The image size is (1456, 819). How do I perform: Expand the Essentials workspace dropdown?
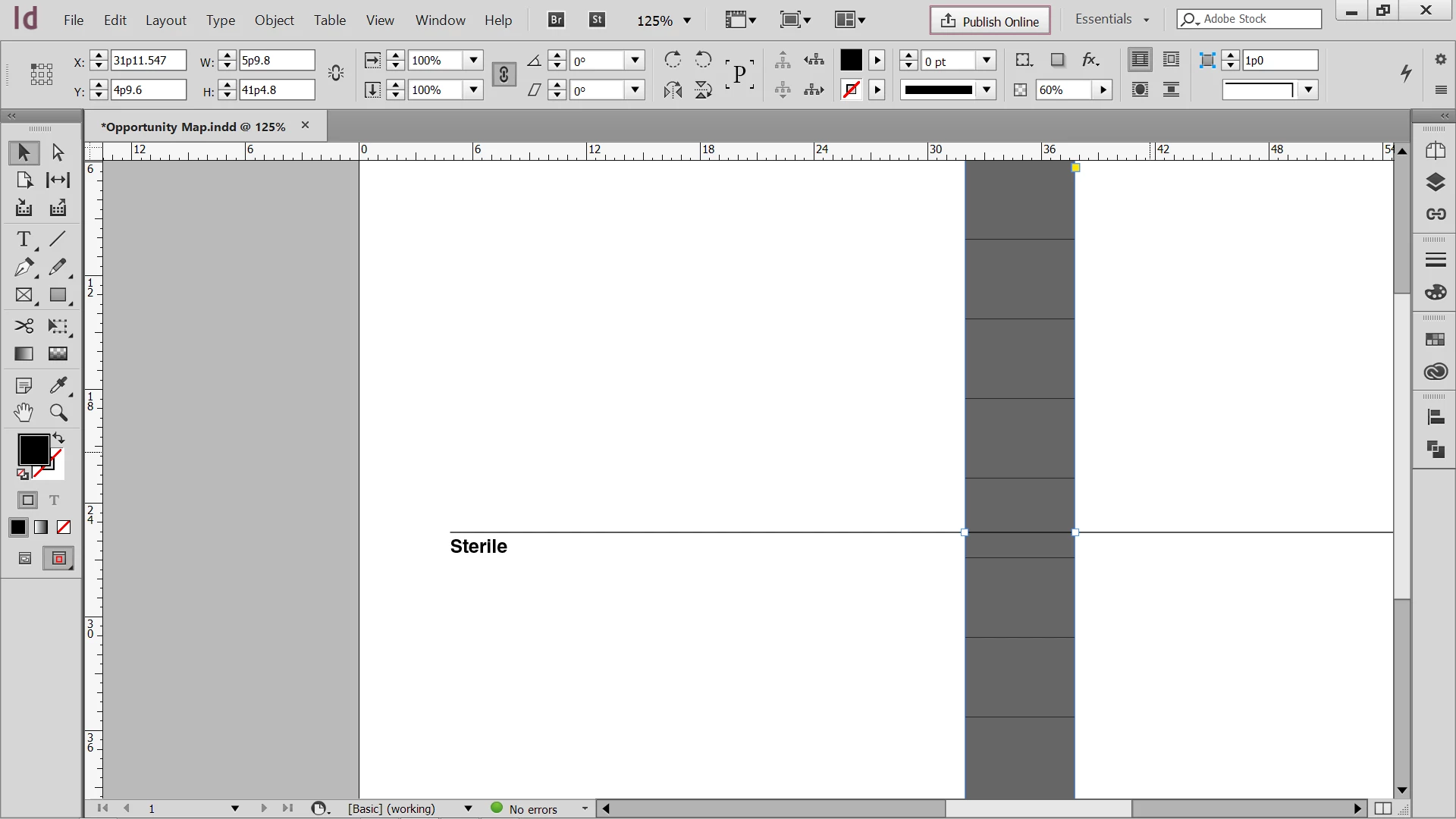(1146, 20)
